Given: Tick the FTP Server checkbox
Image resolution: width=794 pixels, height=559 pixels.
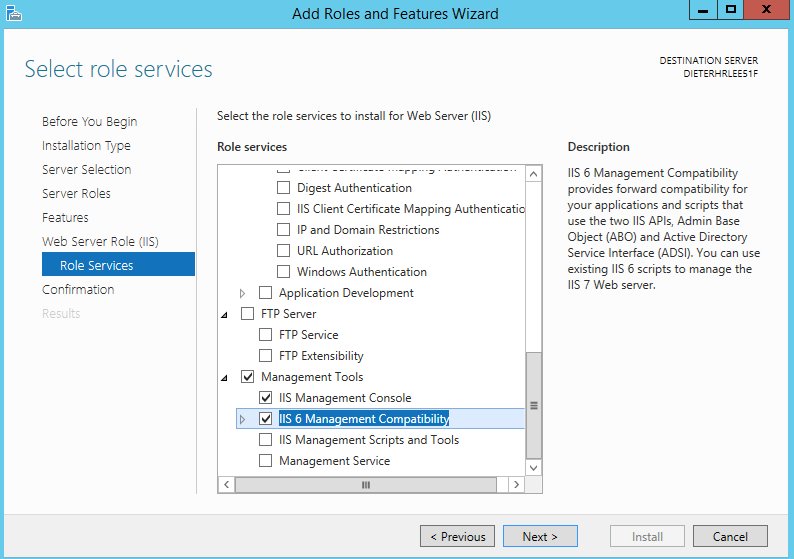Looking at the screenshot, I should [248, 314].
